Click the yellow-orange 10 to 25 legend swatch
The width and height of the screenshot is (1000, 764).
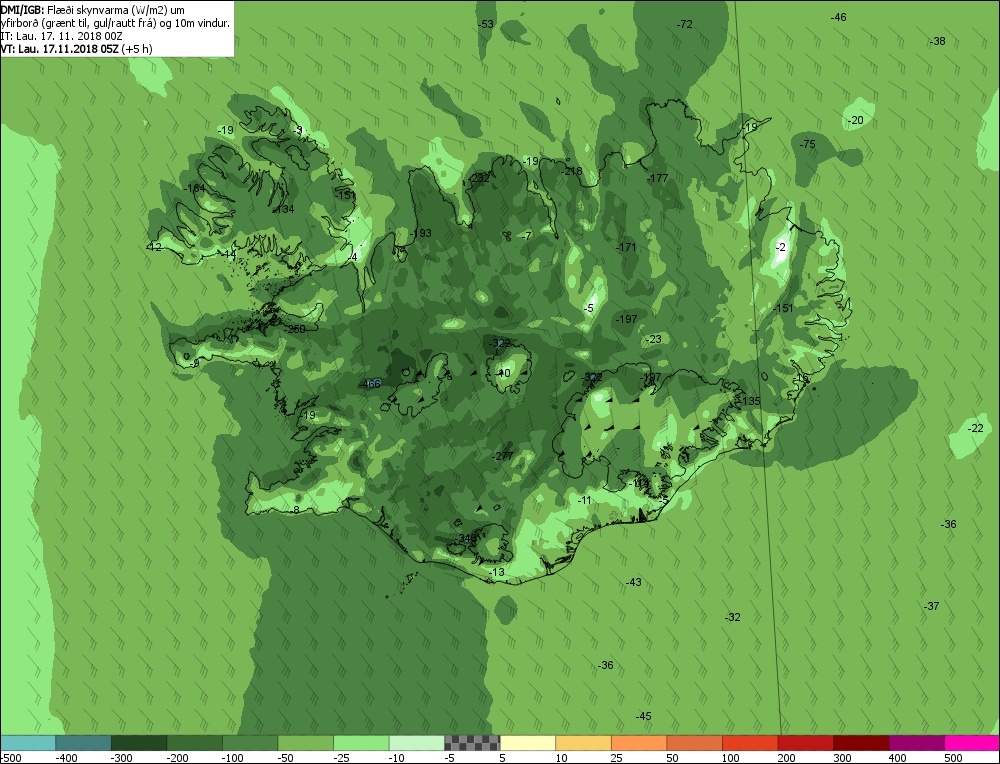[582, 743]
